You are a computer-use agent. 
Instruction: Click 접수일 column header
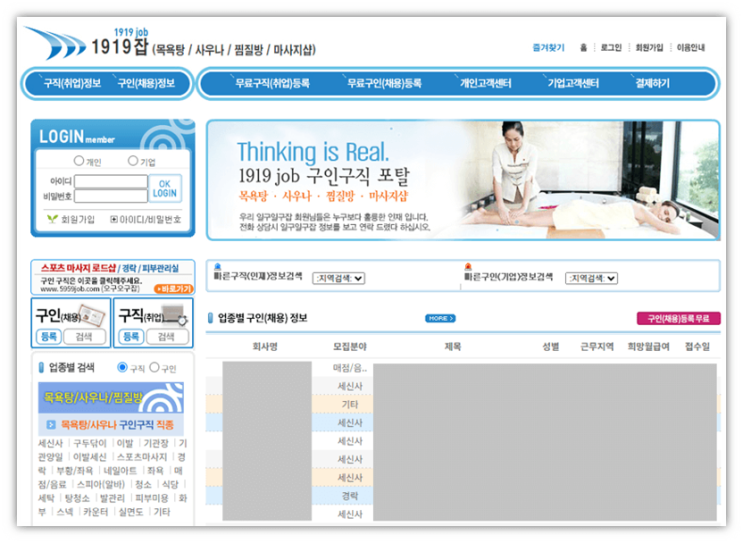[x=698, y=347]
